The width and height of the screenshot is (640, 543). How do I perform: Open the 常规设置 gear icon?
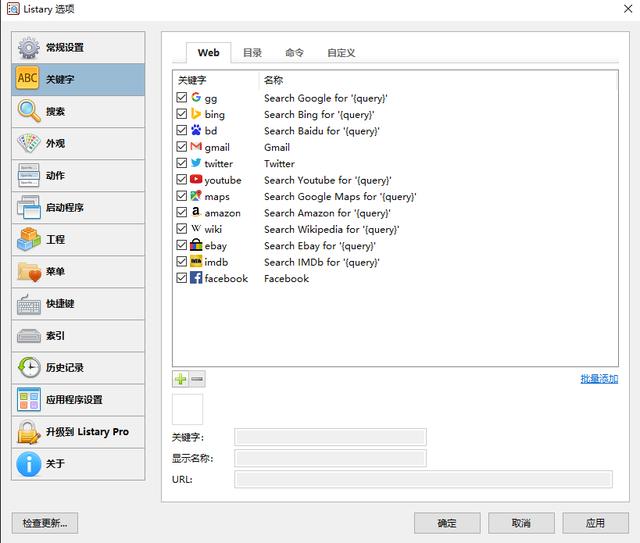28,47
